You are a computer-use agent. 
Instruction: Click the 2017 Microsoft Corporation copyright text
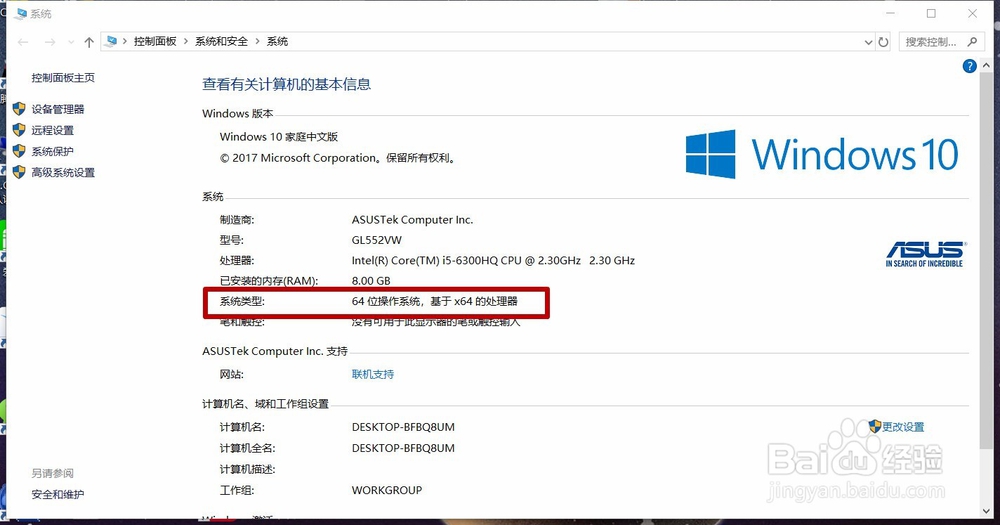pyautogui.click(x=338, y=158)
